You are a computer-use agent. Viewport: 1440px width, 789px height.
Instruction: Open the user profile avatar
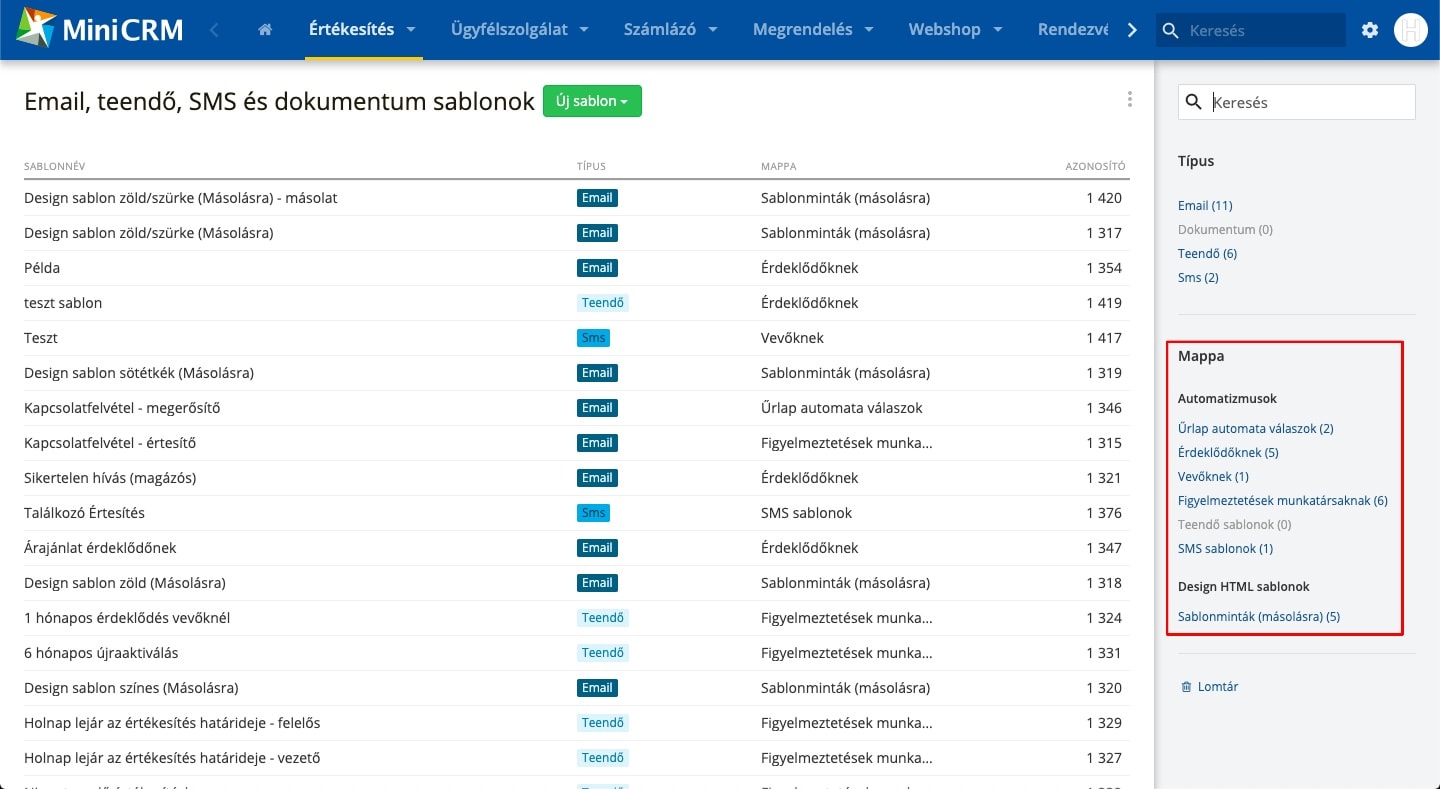coord(1410,30)
